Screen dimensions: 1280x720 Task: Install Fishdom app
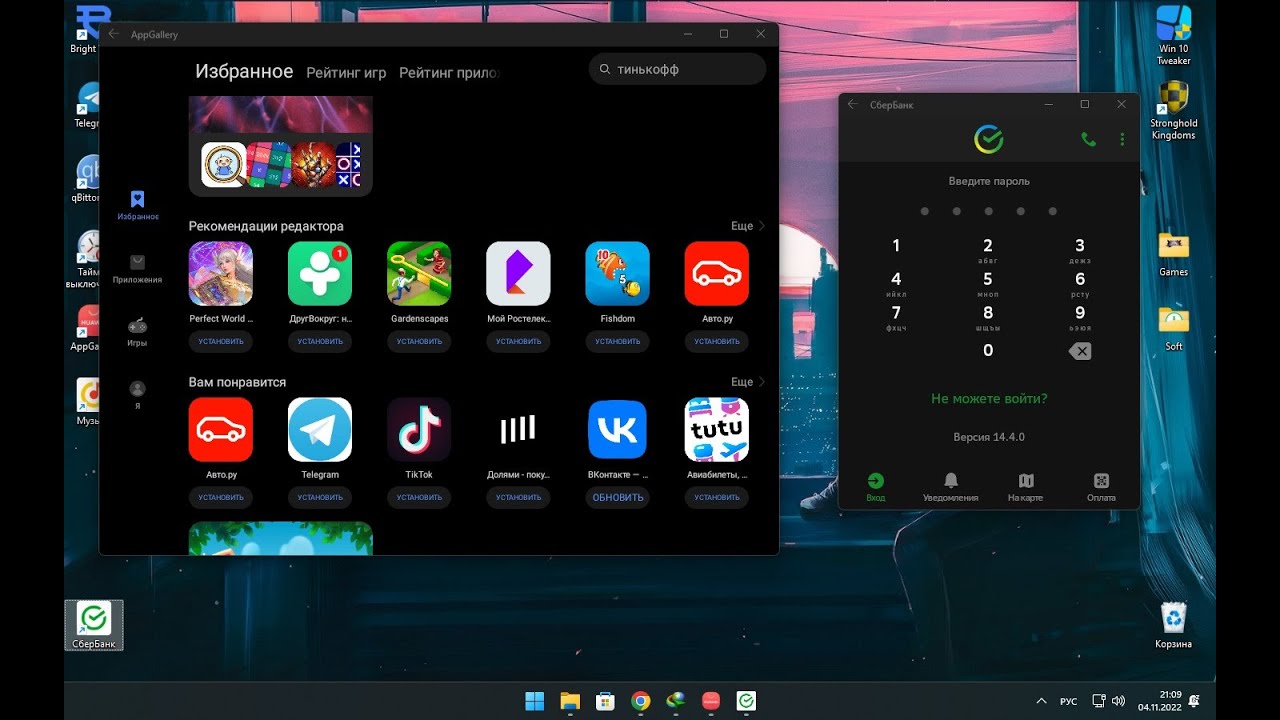(x=617, y=341)
